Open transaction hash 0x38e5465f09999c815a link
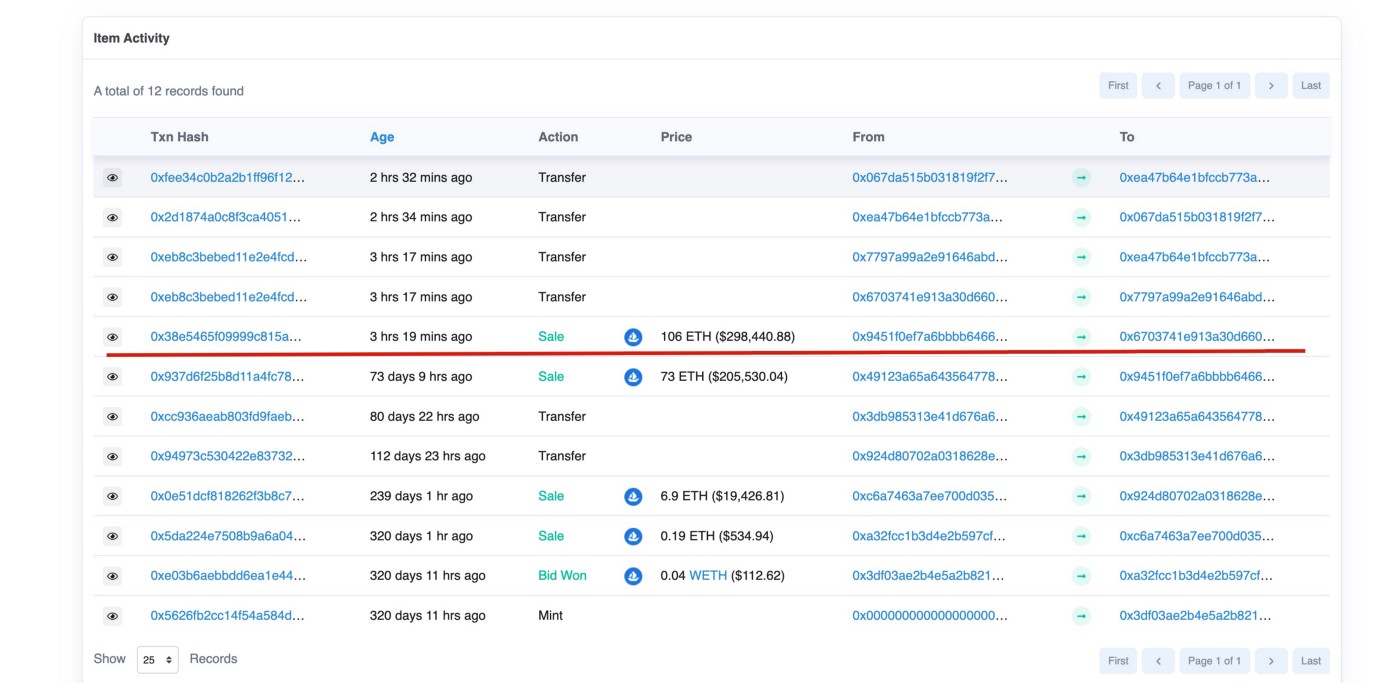The height and width of the screenshot is (683, 1400). click(226, 337)
